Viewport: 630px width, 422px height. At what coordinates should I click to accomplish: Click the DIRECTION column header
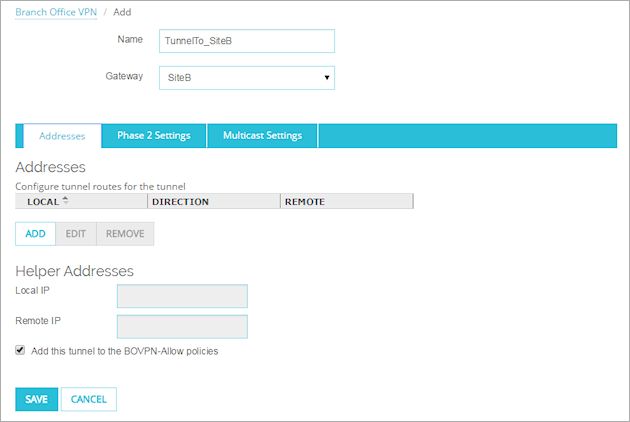(180, 201)
